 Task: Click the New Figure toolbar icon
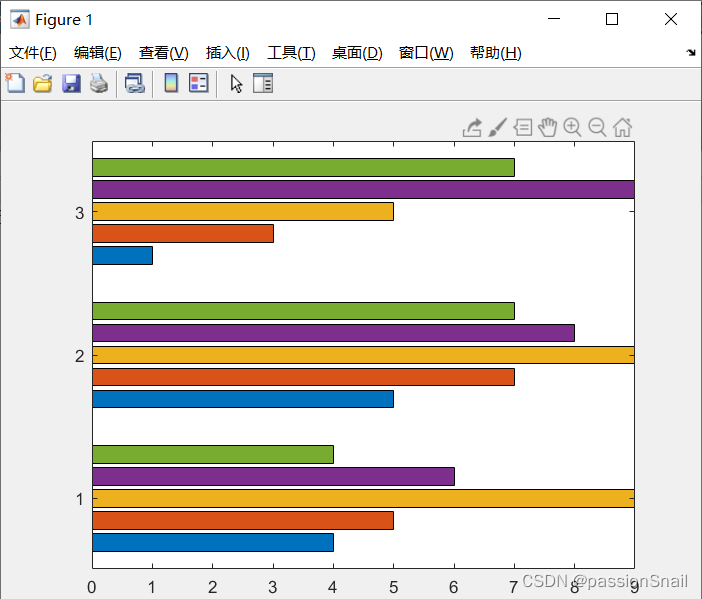15,83
